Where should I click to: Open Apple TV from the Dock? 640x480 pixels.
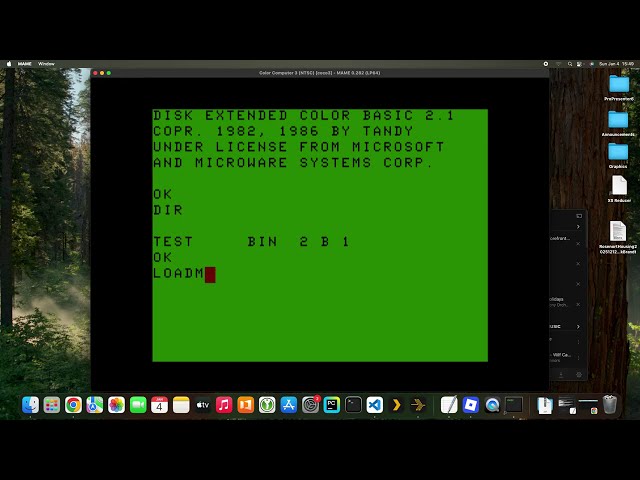coord(202,405)
